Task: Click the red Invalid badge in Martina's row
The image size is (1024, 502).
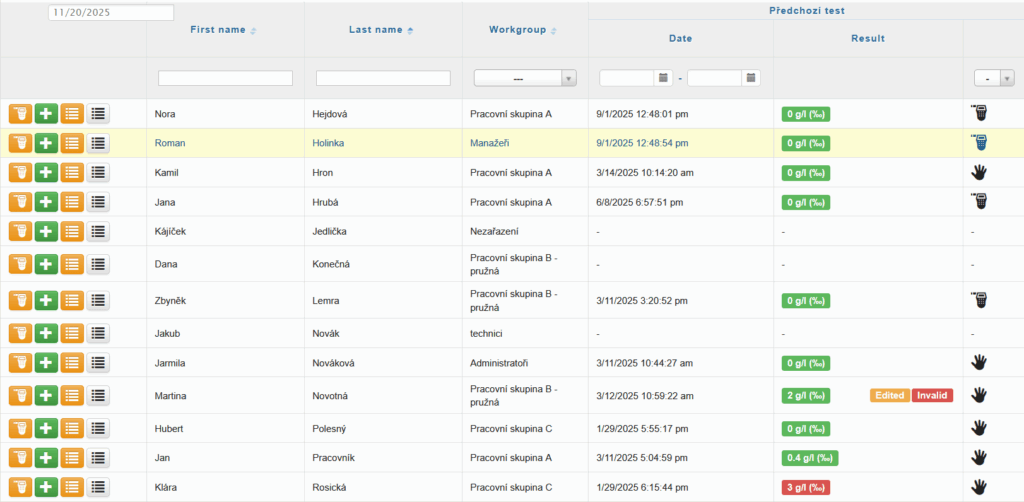Action: click(932, 396)
